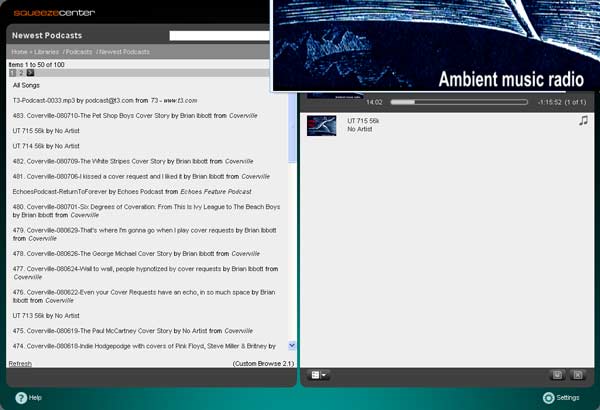Click the UT 715 56k album art thumbnail
Image resolution: width=600 pixels, height=410 pixels.
(x=321, y=125)
